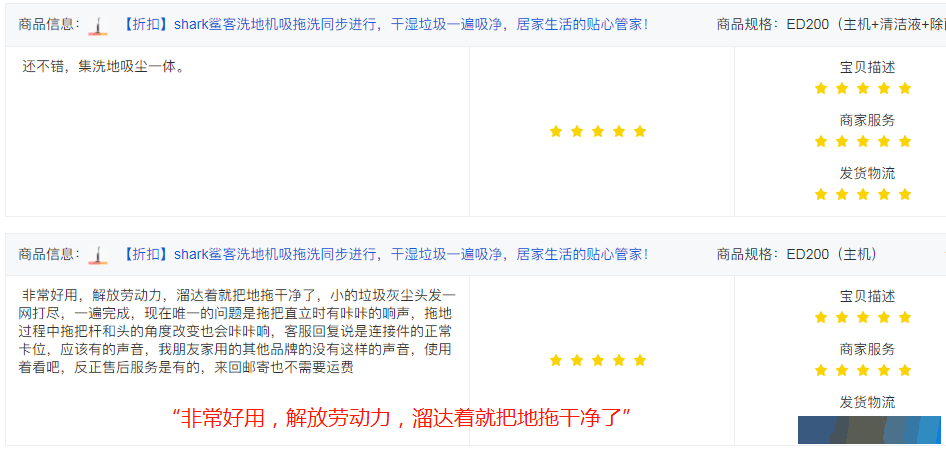946x450 pixels.
Task: Click the 发货物流 label in the second review
Action: (868, 402)
